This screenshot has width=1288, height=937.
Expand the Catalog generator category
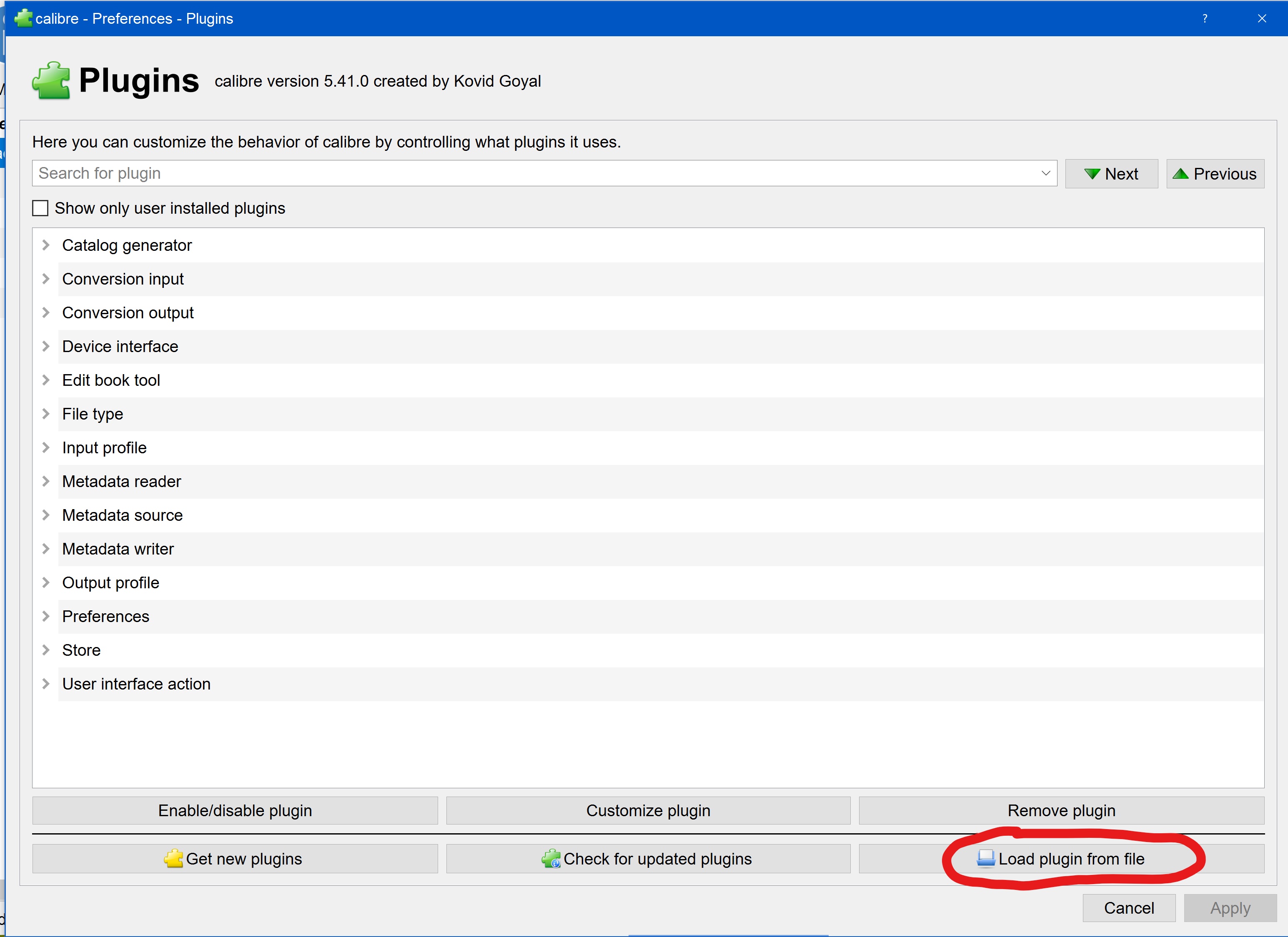(x=46, y=245)
